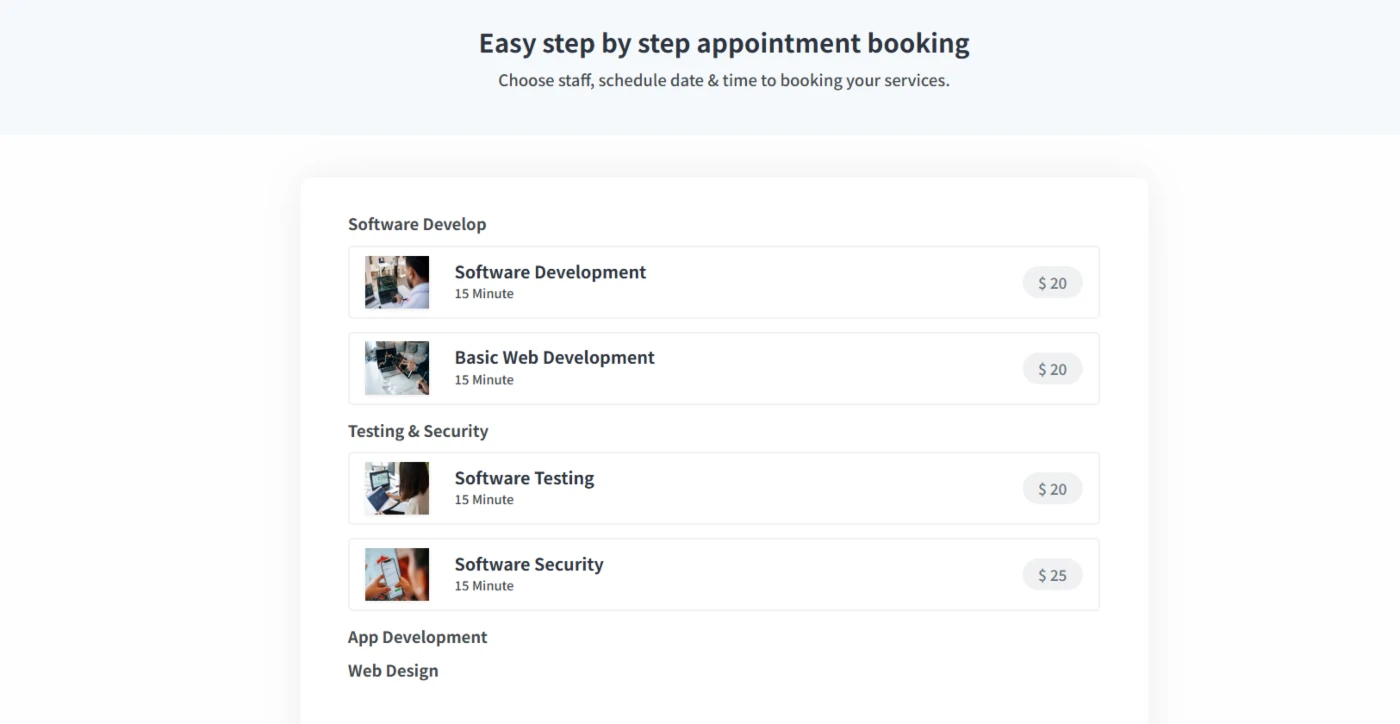This screenshot has width=1400, height=724.
Task: Select the Software Development service title
Action: click(x=550, y=272)
